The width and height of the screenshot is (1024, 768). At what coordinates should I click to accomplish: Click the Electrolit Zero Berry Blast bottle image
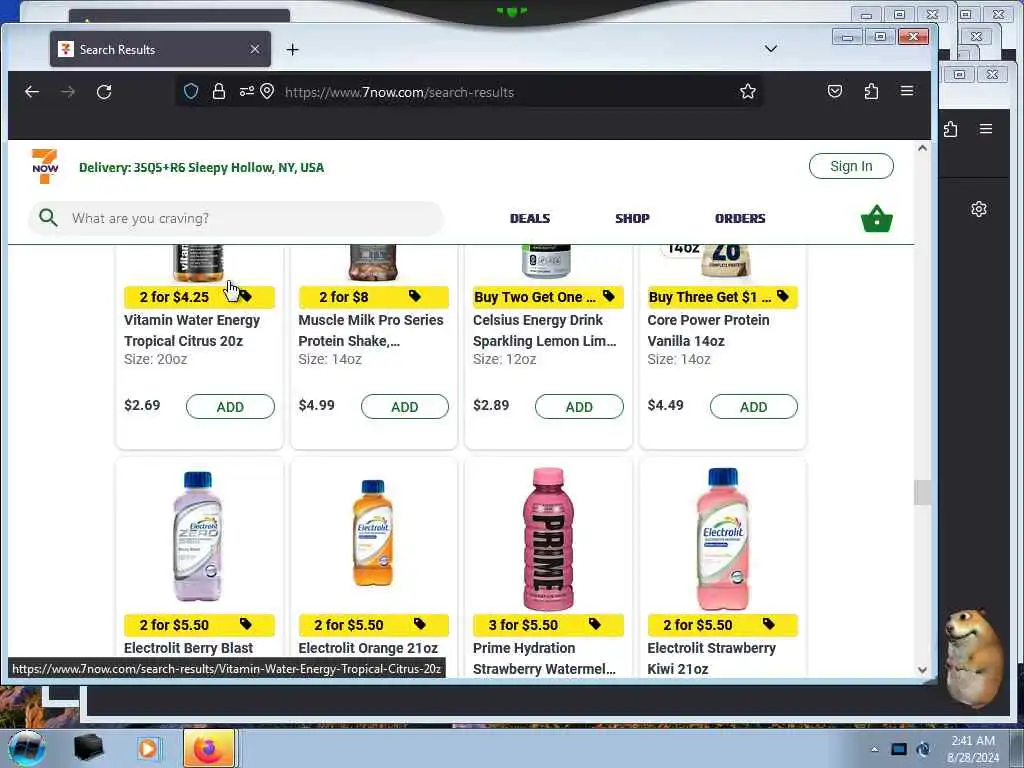198,536
